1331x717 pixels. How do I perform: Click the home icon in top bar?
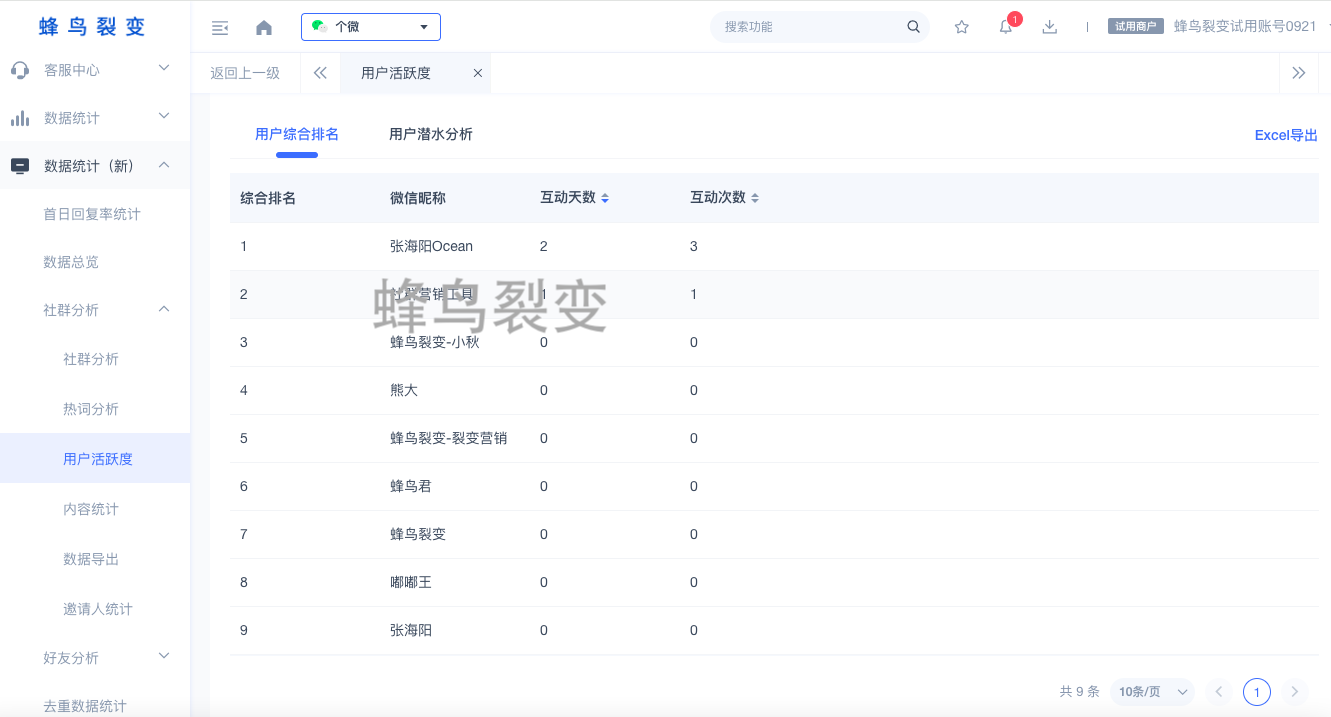(264, 28)
